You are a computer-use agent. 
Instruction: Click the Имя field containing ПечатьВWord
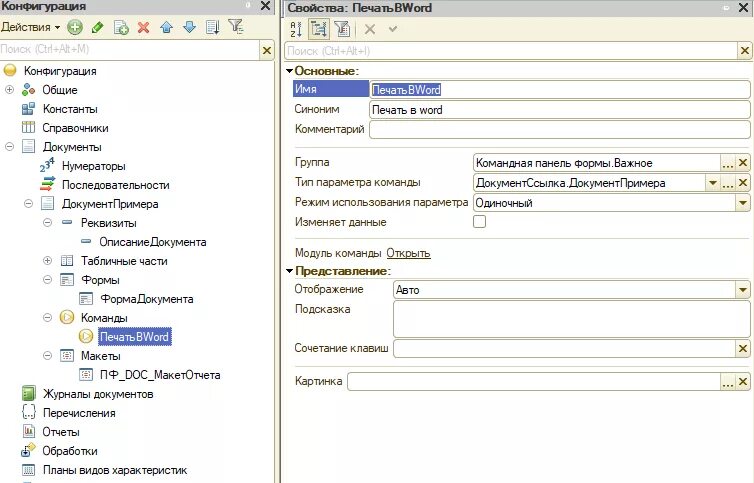[x=560, y=89]
